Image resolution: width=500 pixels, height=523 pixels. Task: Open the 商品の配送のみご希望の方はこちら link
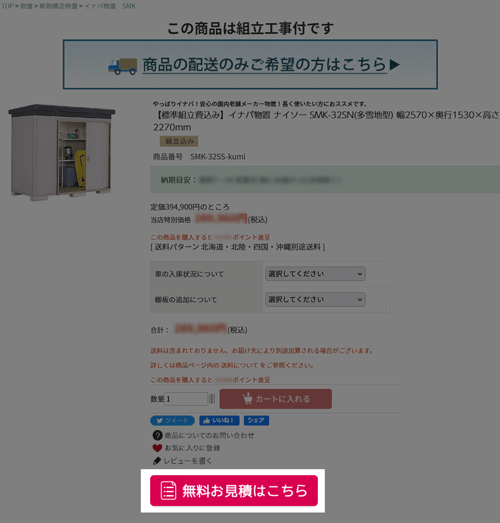tap(265, 65)
